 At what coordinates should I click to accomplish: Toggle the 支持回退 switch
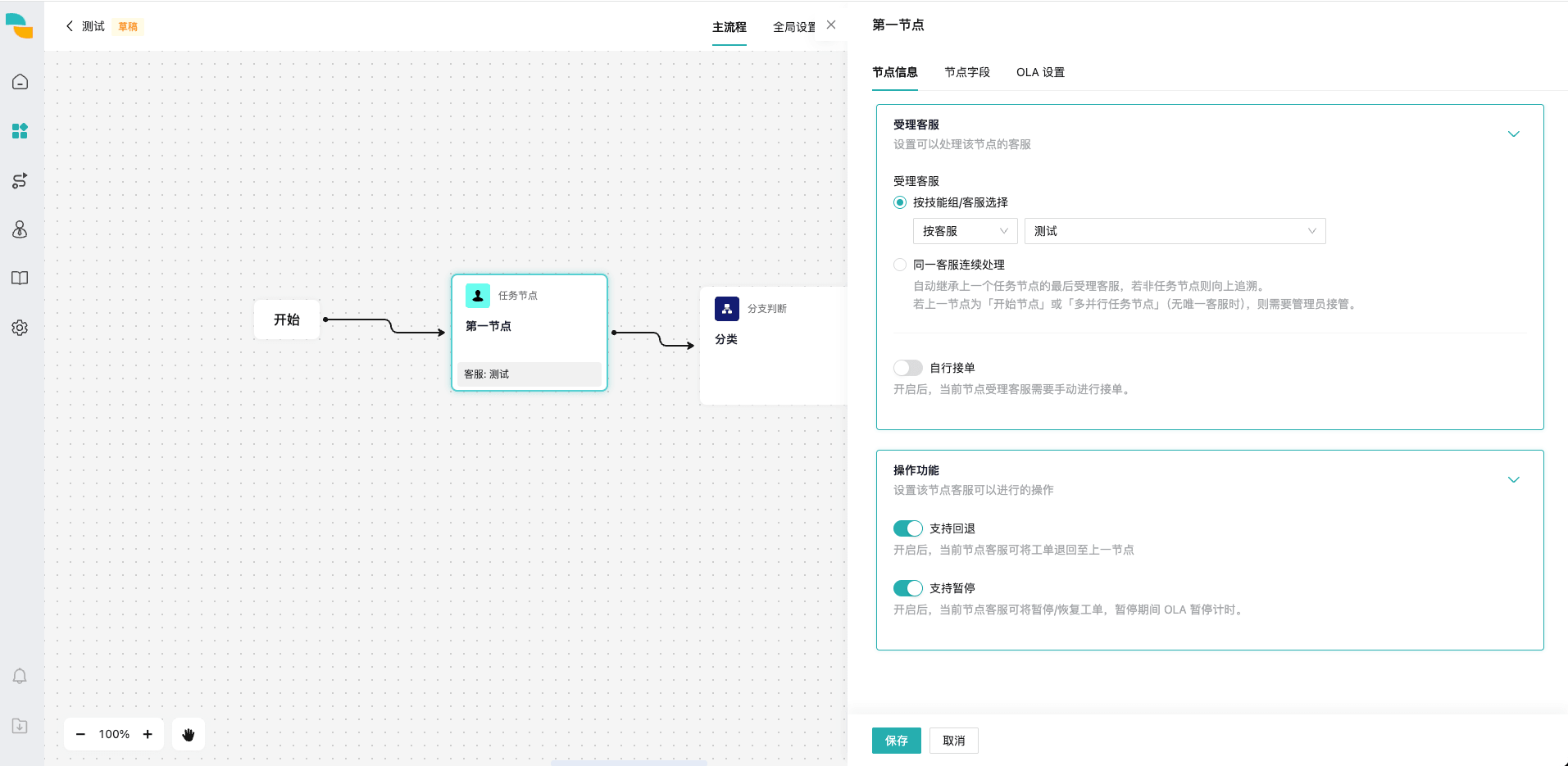click(x=908, y=528)
